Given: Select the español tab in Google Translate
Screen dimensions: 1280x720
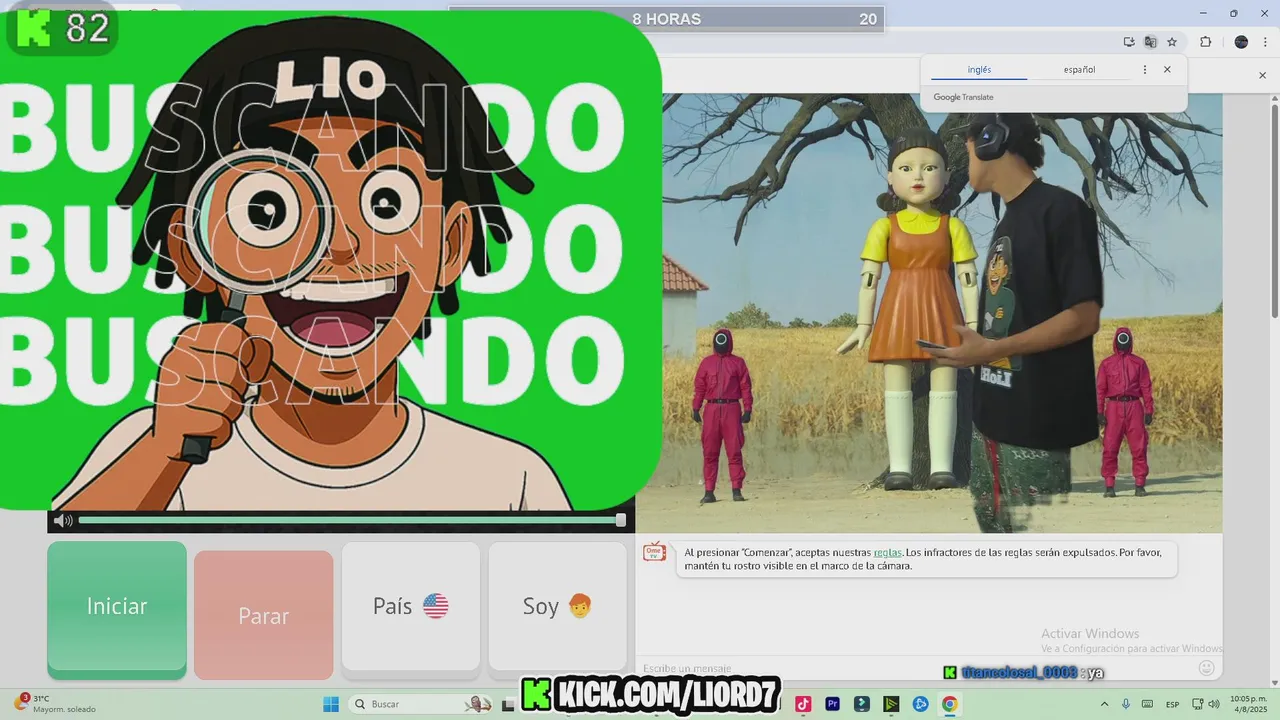Looking at the screenshot, I should click(1079, 70).
